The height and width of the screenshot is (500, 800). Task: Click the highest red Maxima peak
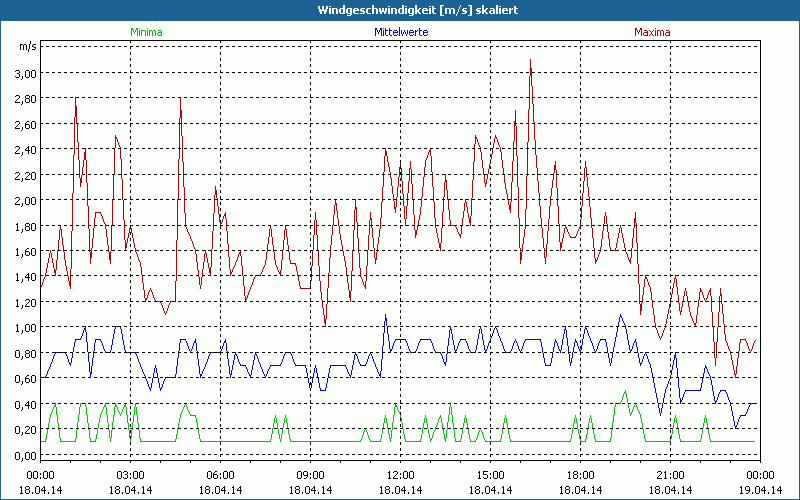tap(530, 61)
